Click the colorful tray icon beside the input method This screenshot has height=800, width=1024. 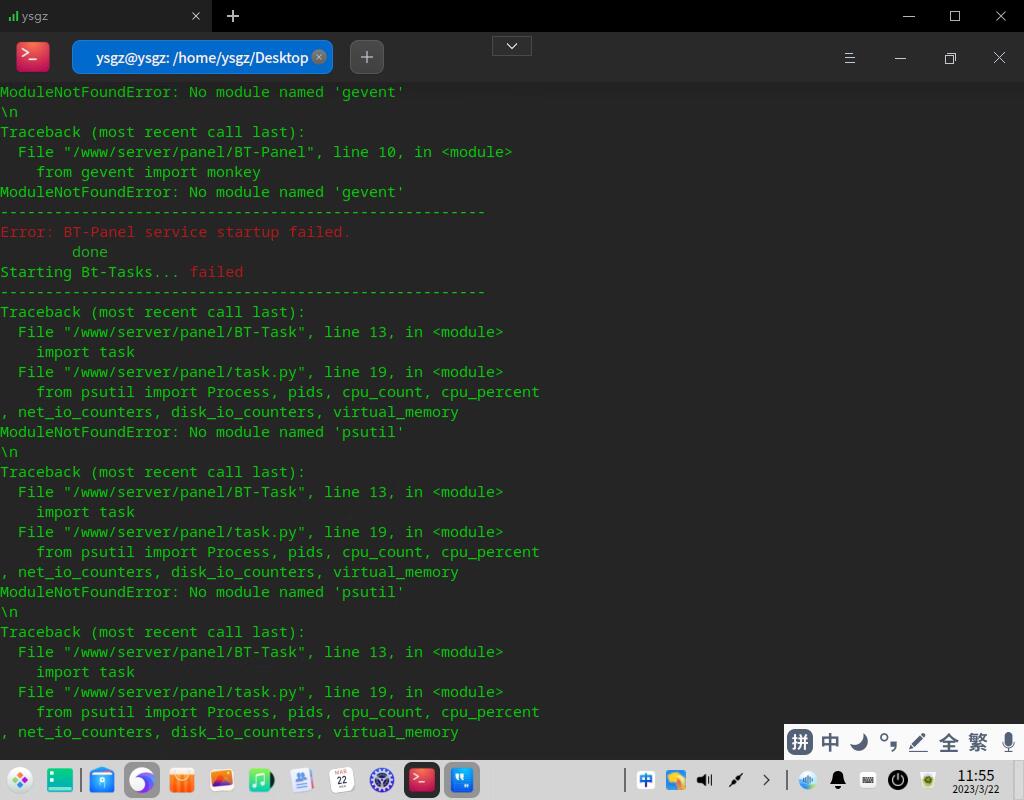[x=675, y=780]
